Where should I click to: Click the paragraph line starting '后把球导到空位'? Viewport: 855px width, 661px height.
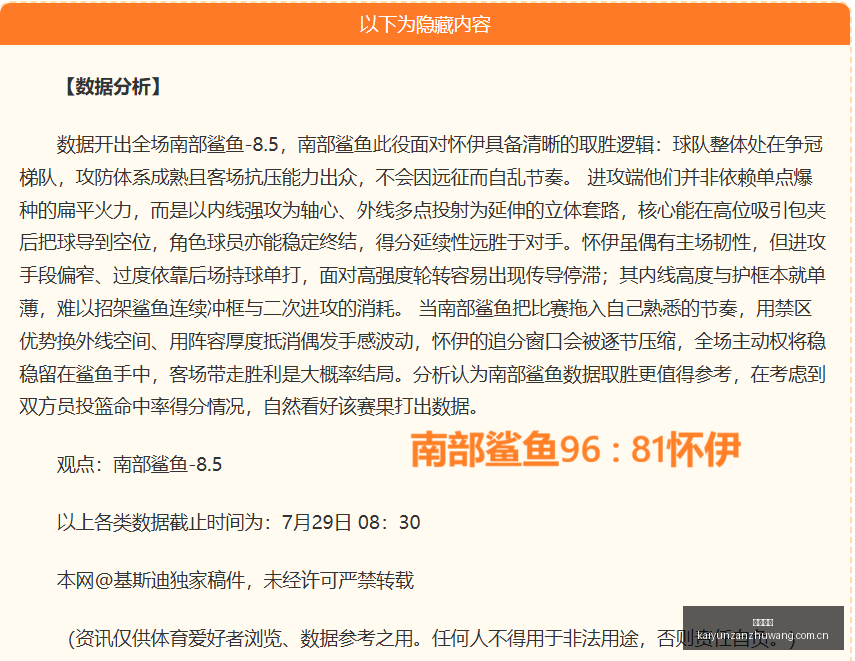[423, 243]
